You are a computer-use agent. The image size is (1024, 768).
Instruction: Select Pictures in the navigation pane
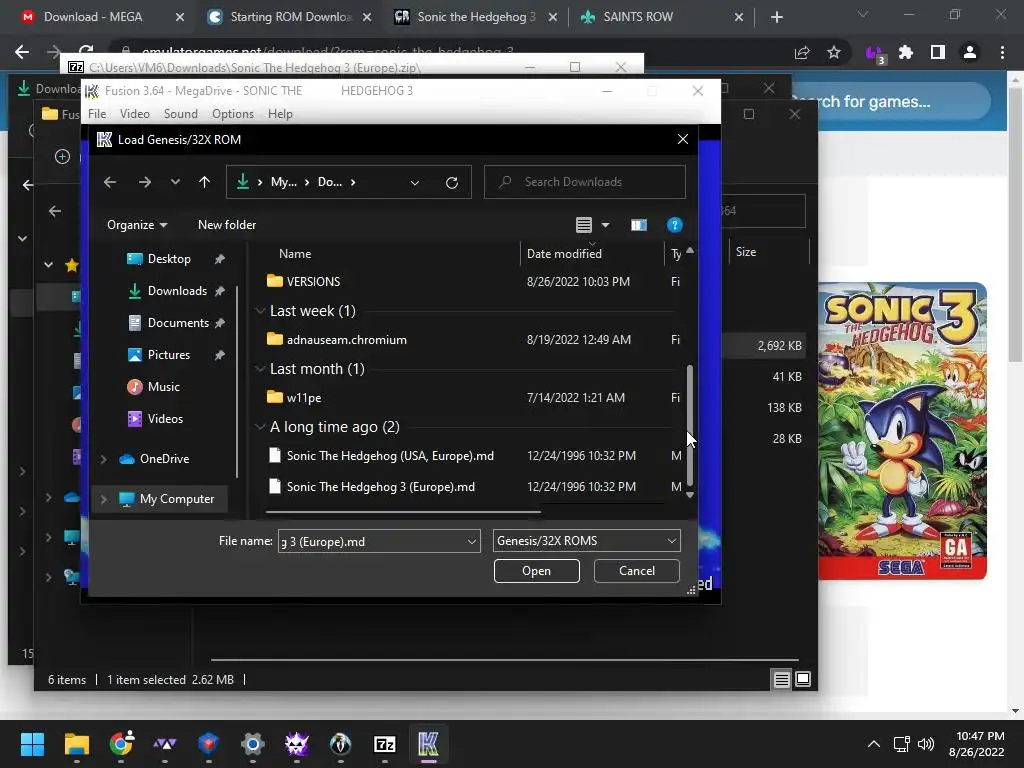point(168,355)
